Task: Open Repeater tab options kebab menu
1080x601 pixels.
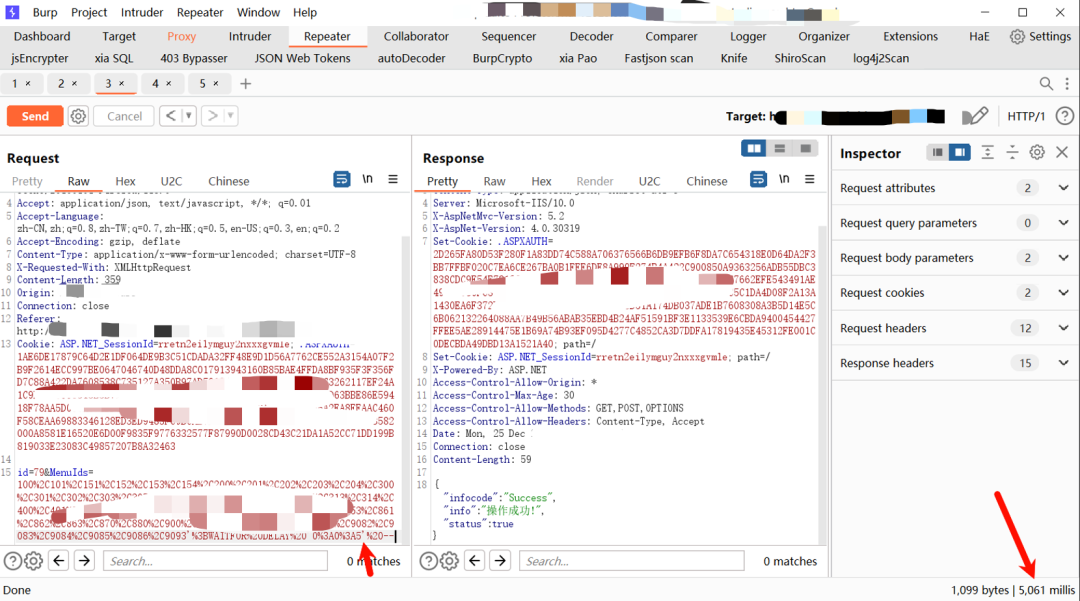Action: point(1067,84)
